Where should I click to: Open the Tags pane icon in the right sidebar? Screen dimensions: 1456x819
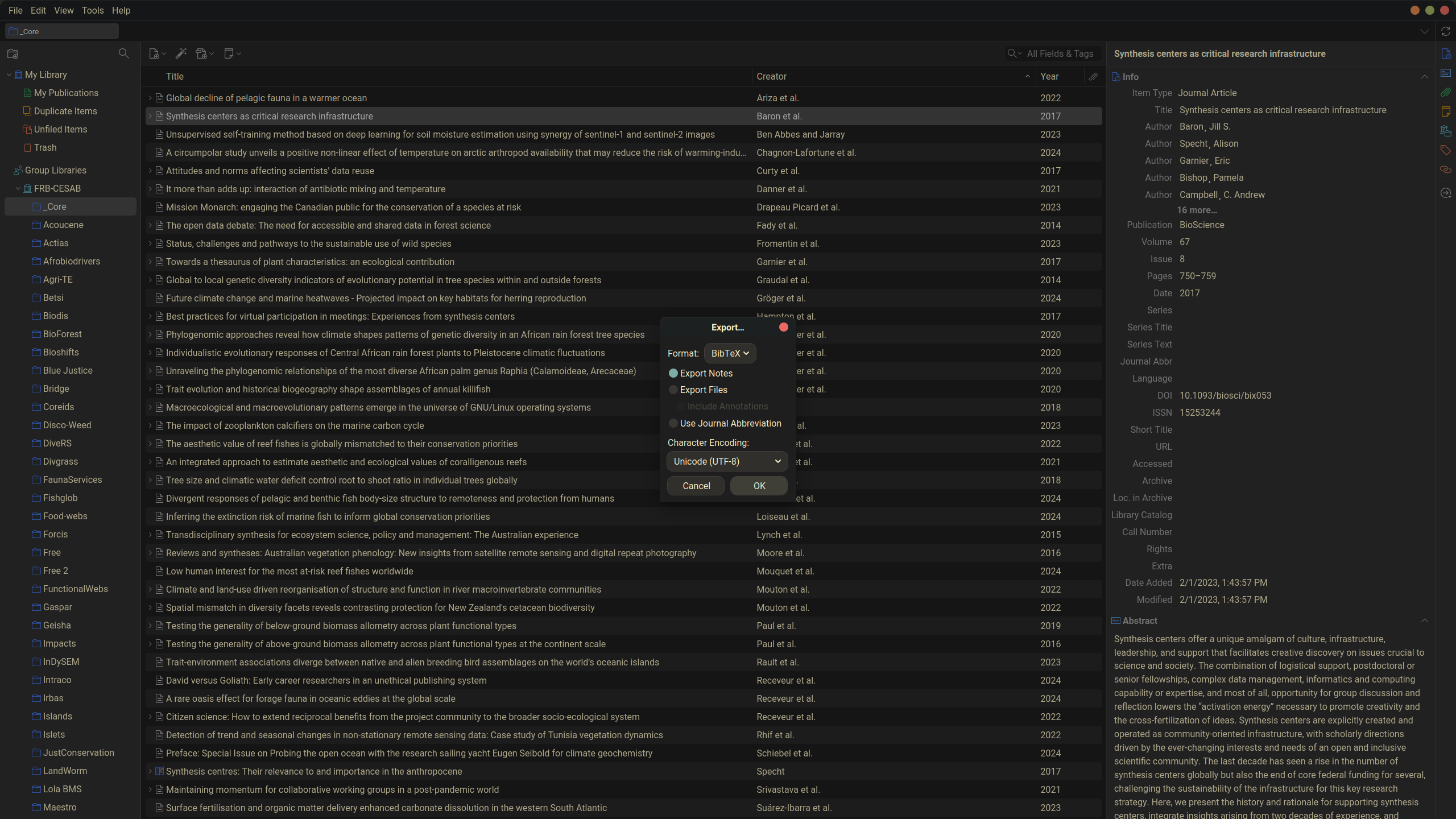[1445, 150]
